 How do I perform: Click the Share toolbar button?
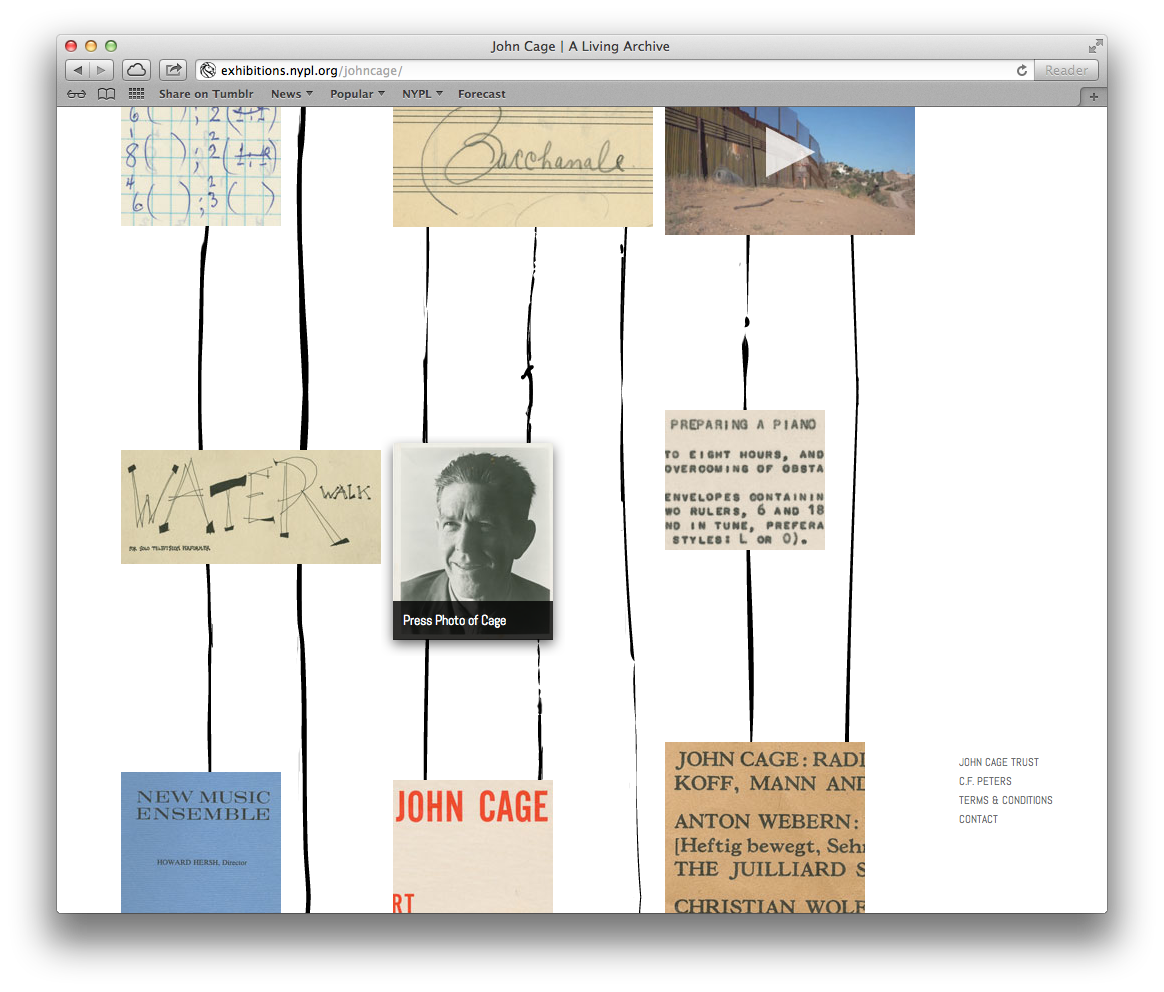point(173,70)
